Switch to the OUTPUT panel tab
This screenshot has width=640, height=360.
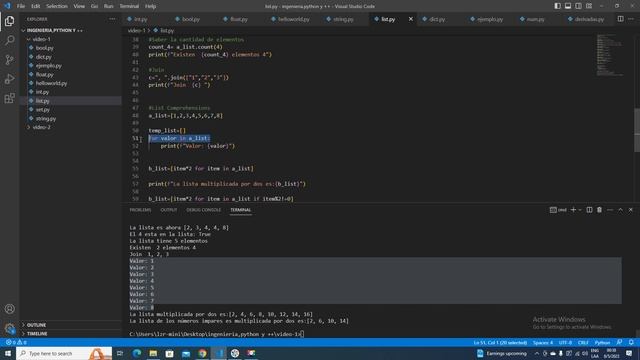(x=169, y=210)
